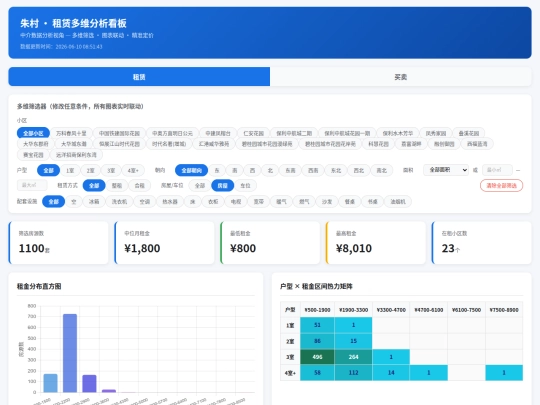This screenshot has height=405, width=540.
Task: Select the 房屋 property type chip
Action: point(222,185)
